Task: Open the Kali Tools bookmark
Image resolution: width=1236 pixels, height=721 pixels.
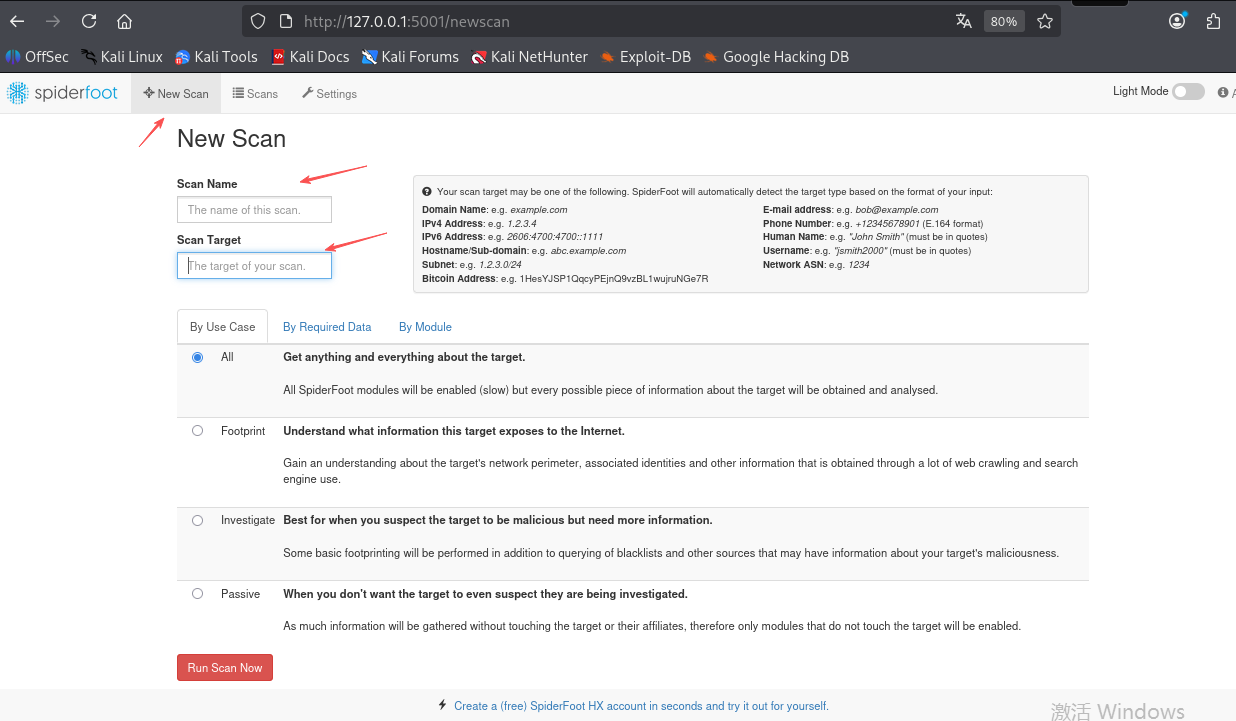Action: (x=216, y=57)
